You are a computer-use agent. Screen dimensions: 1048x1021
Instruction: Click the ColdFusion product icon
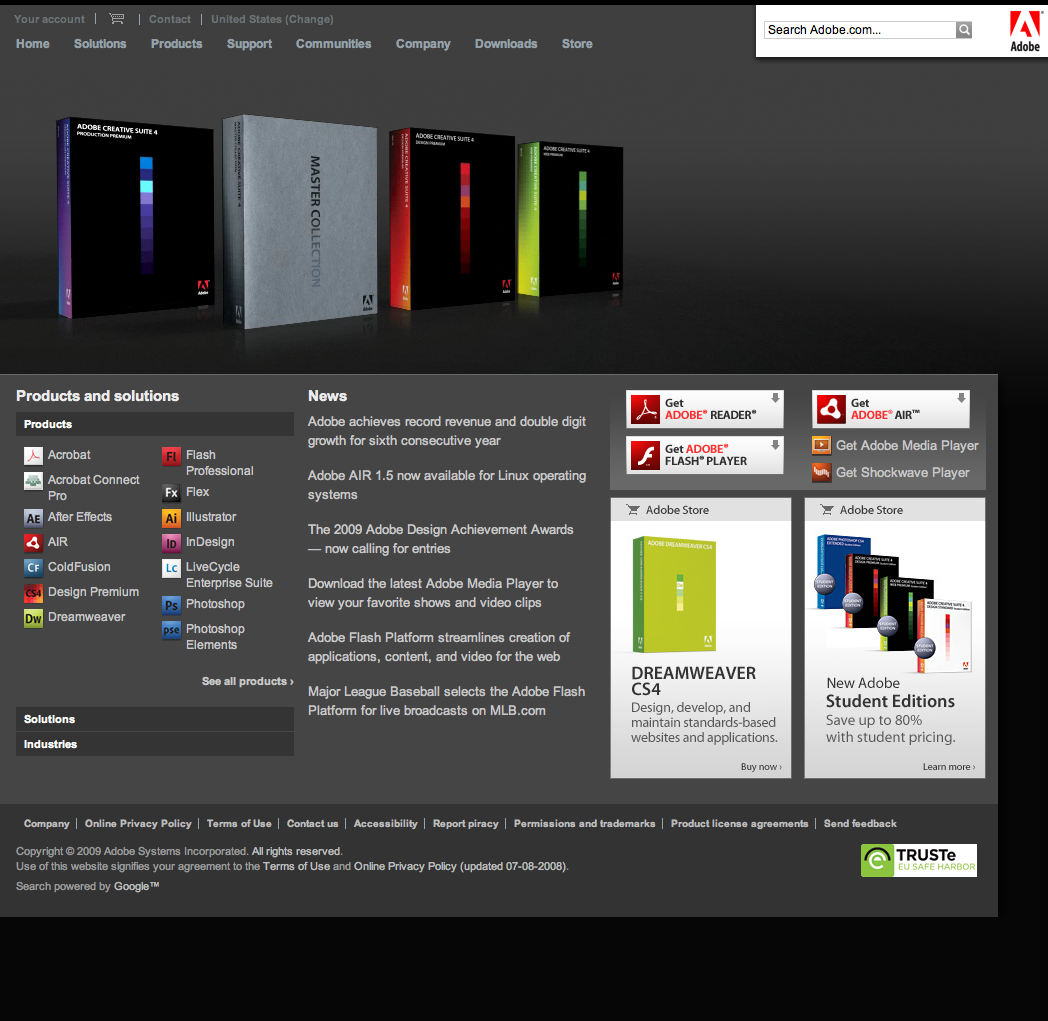pyautogui.click(x=33, y=568)
